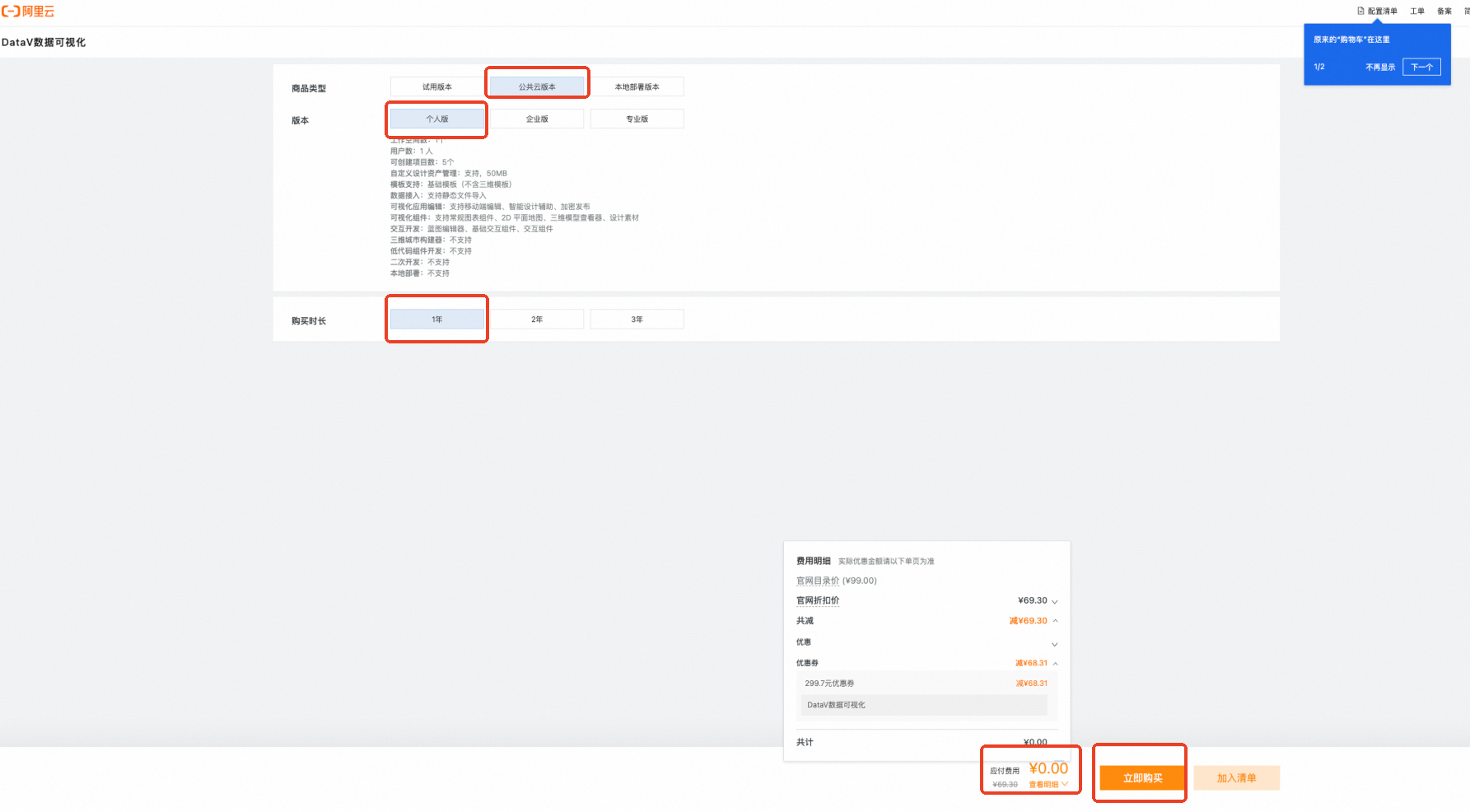Click the struck-through ¥69.30 original price
The width and height of the screenshot is (1470, 812).
point(1005,784)
